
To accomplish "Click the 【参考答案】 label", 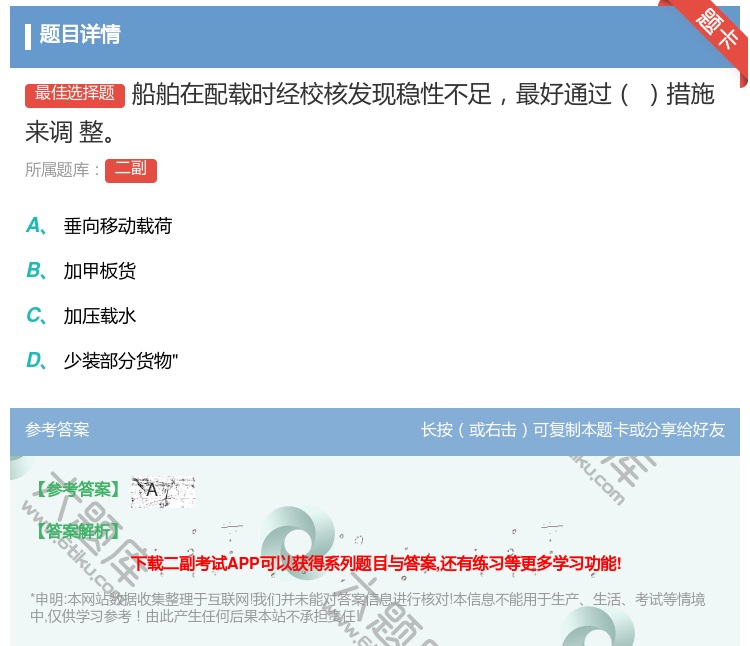I will click(x=78, y=490).
